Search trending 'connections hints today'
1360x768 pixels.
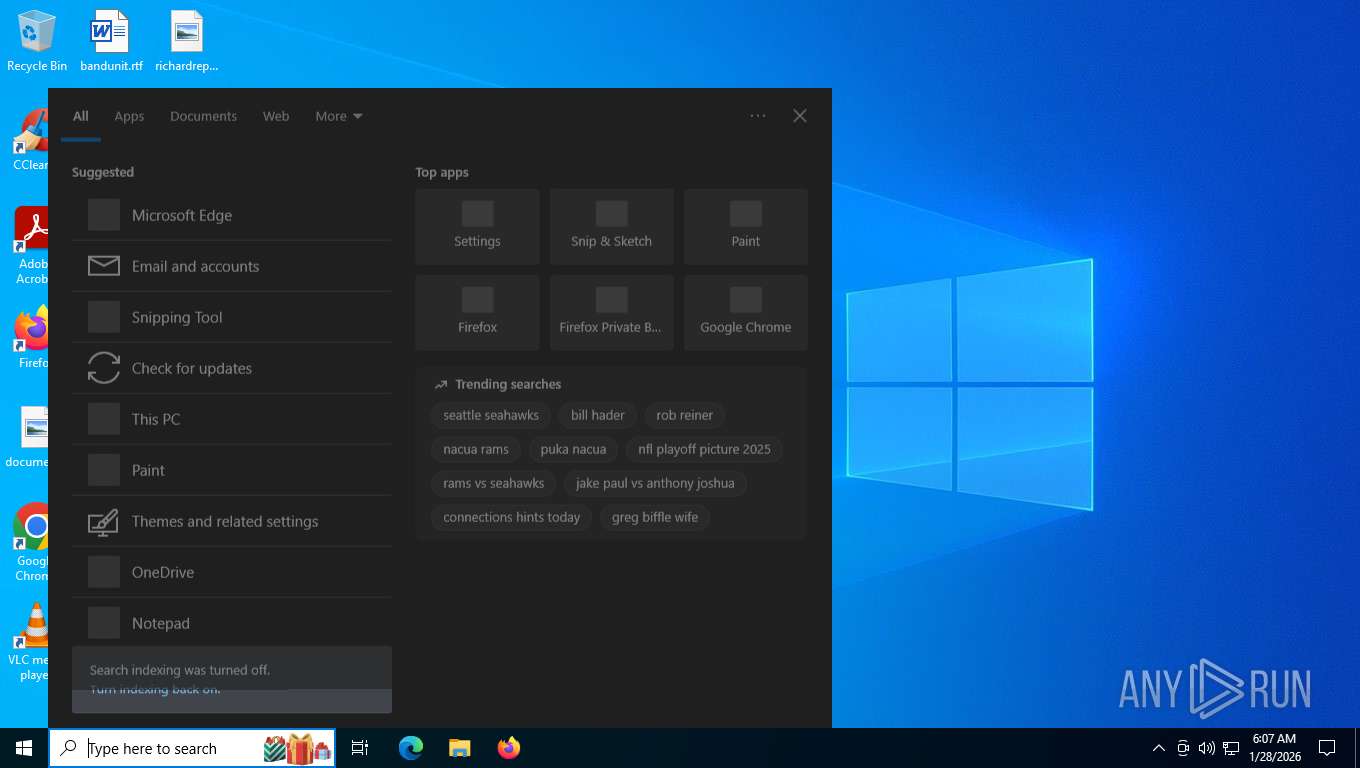[x=512, y=517]
